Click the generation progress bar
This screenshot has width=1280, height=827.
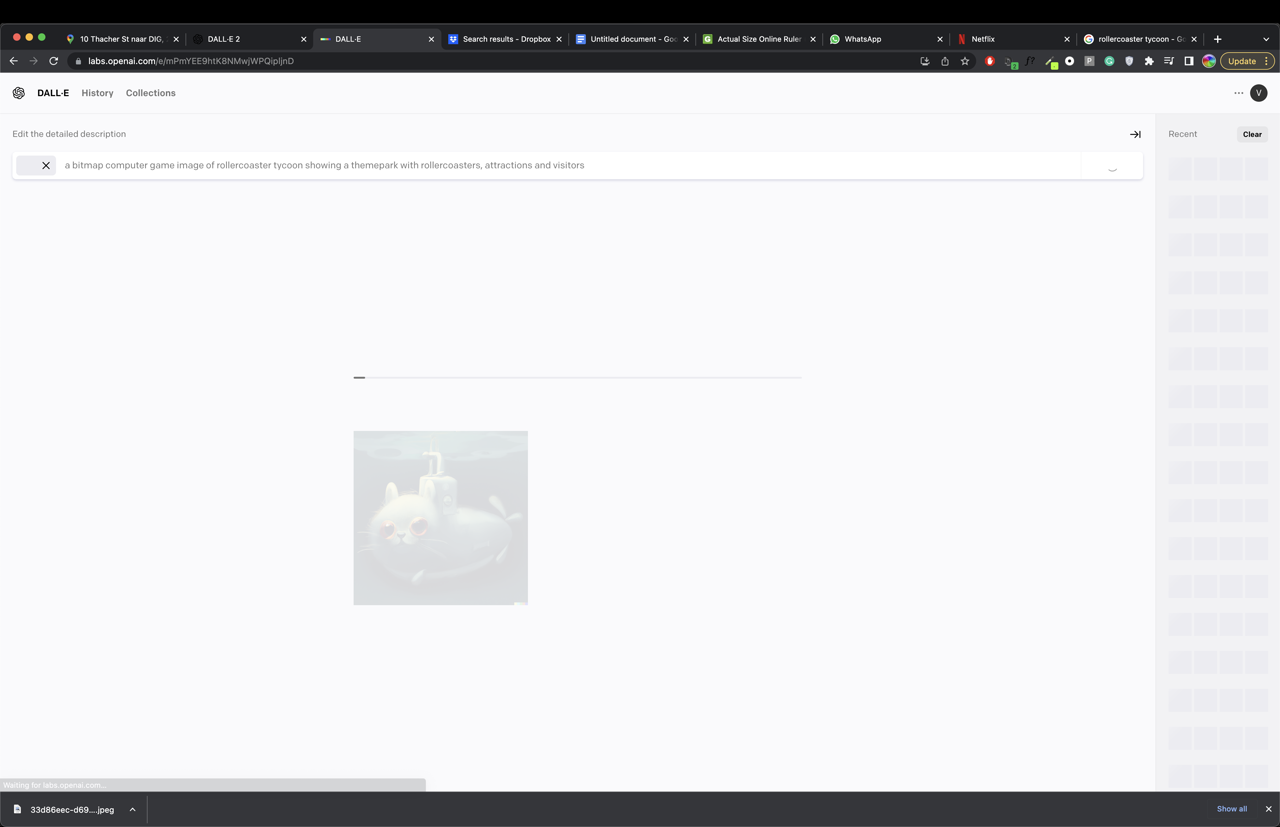point(577,377)
